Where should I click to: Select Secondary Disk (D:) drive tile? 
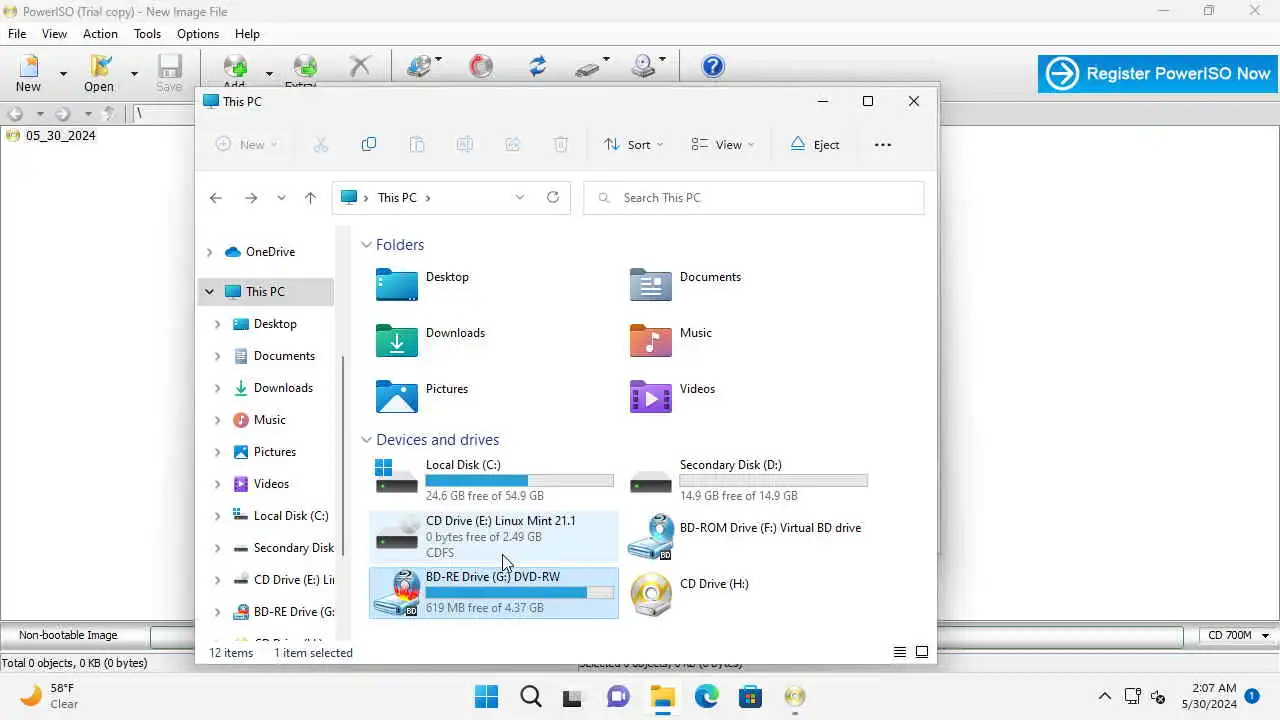pos(747,480)
